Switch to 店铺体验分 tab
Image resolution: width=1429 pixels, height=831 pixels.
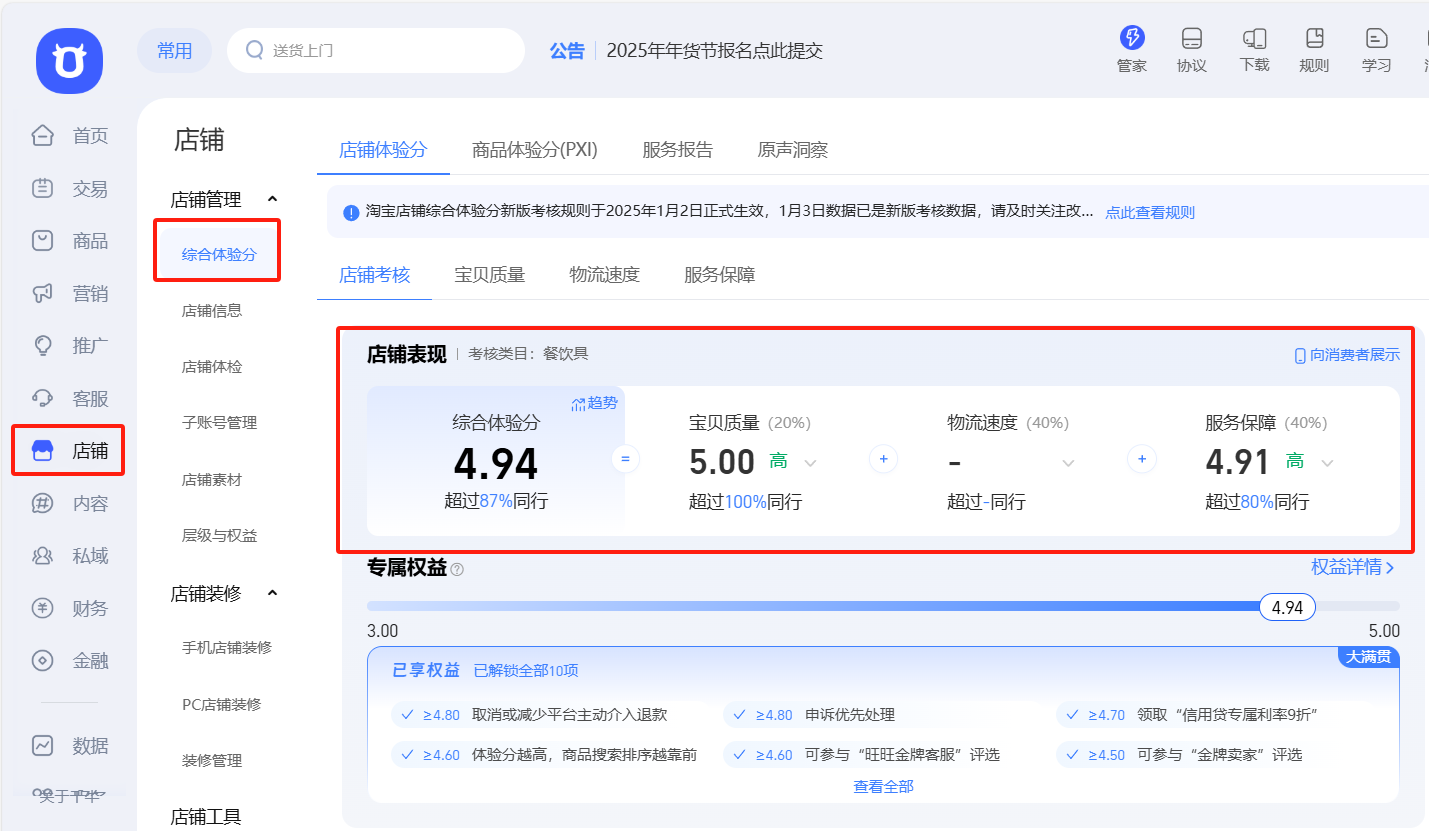[383, 150]
